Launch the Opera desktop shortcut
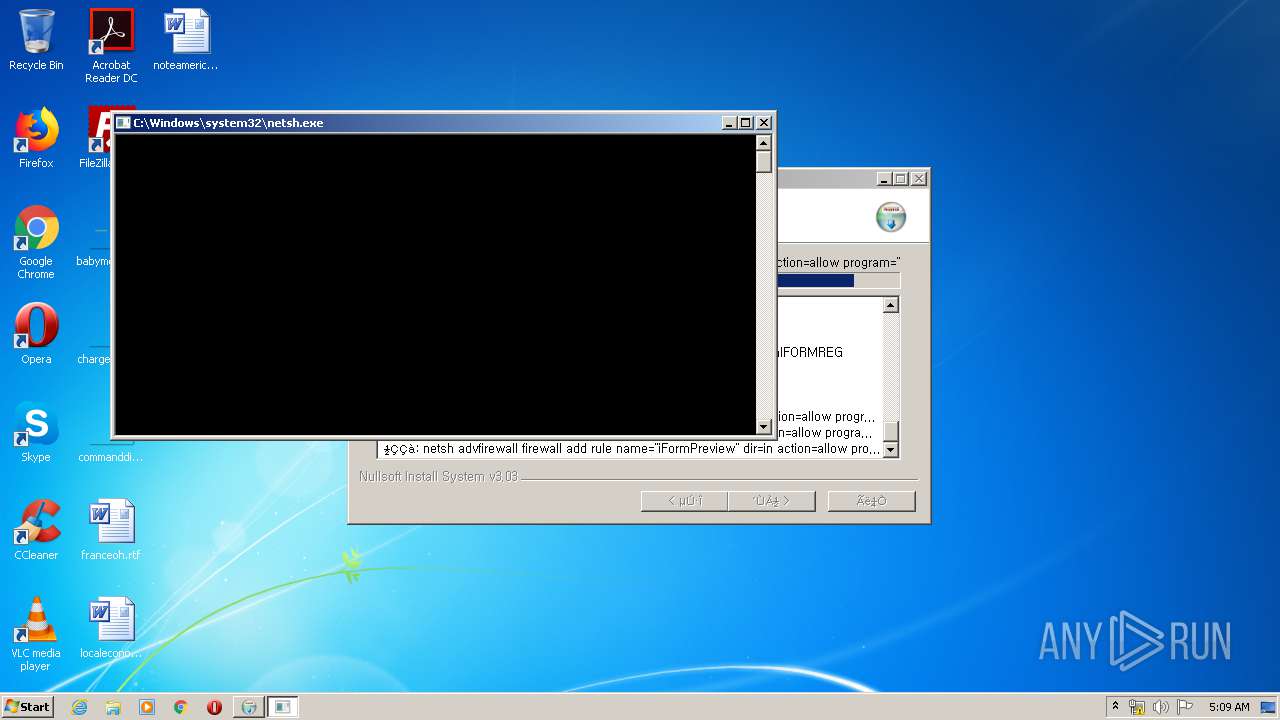1280x720 pixels. (36, 334)
